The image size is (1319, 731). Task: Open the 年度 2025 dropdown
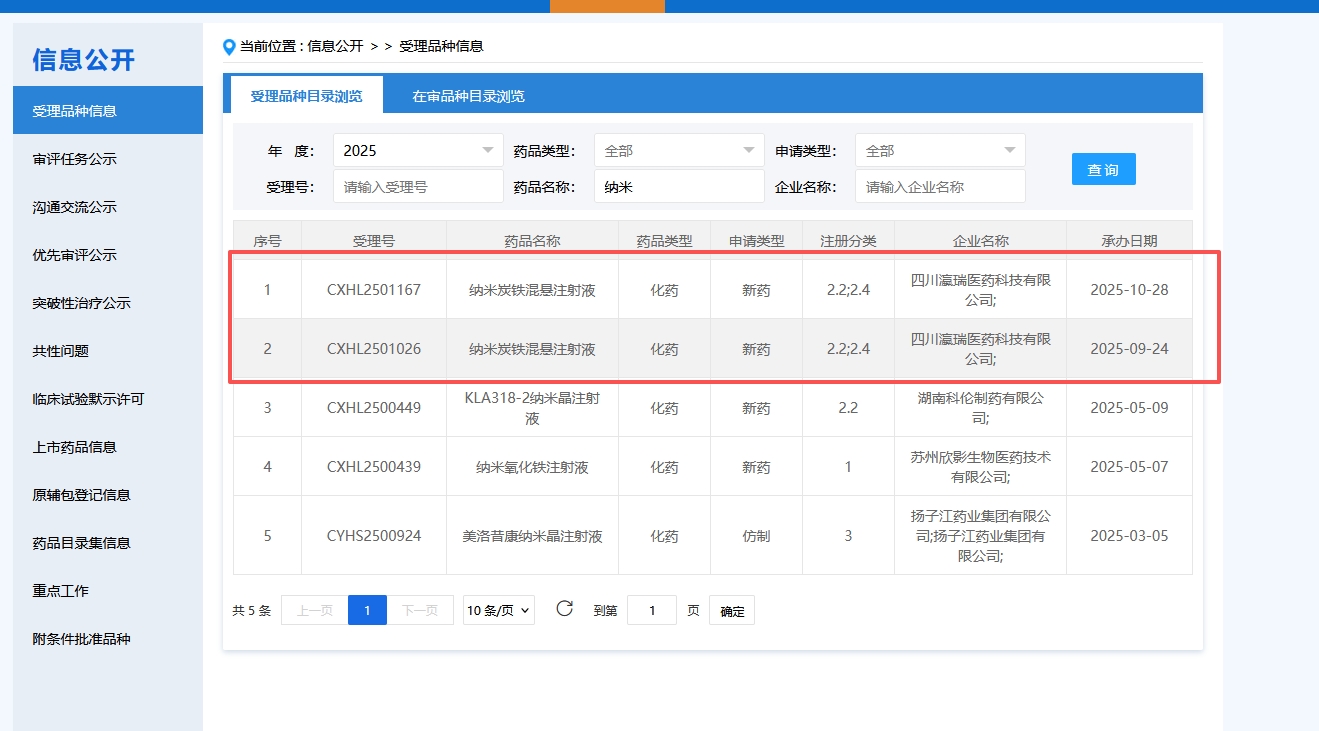(418, 151)
